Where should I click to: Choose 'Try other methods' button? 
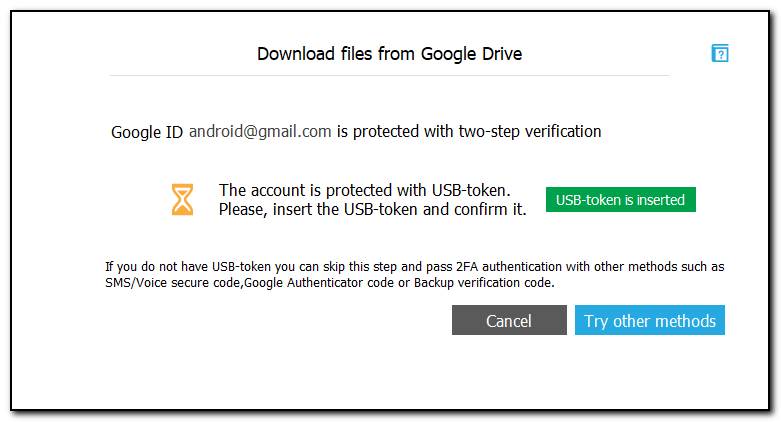click(650, 321)
